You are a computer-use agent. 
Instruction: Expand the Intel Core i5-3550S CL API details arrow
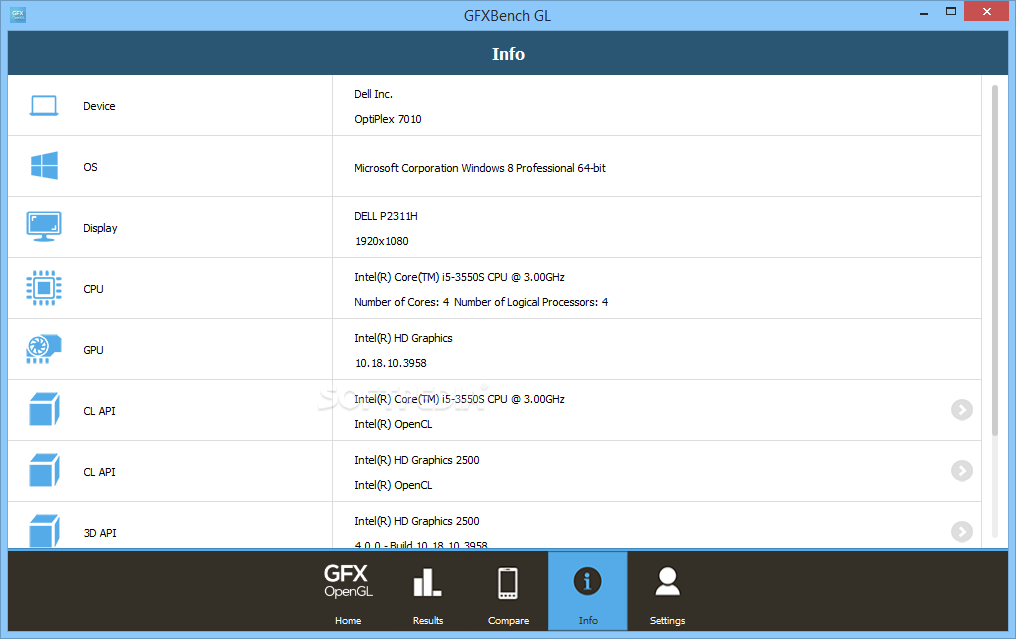point(962,410)
